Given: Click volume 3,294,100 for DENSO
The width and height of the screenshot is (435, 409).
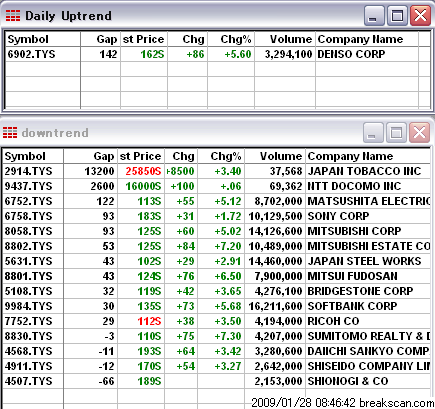Looking at the screenshot, I should click(x=288, y=54).
